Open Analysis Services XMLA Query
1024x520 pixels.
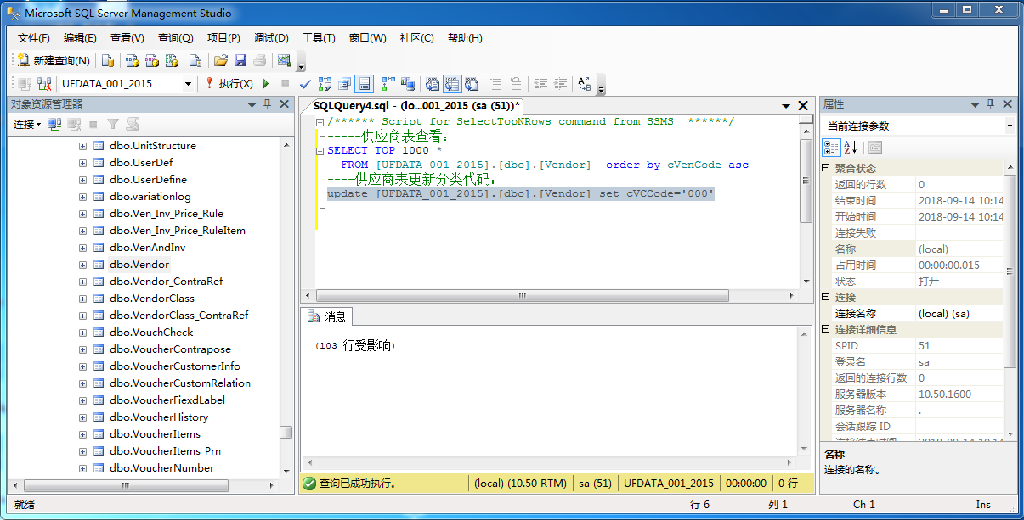pos(172,61)
